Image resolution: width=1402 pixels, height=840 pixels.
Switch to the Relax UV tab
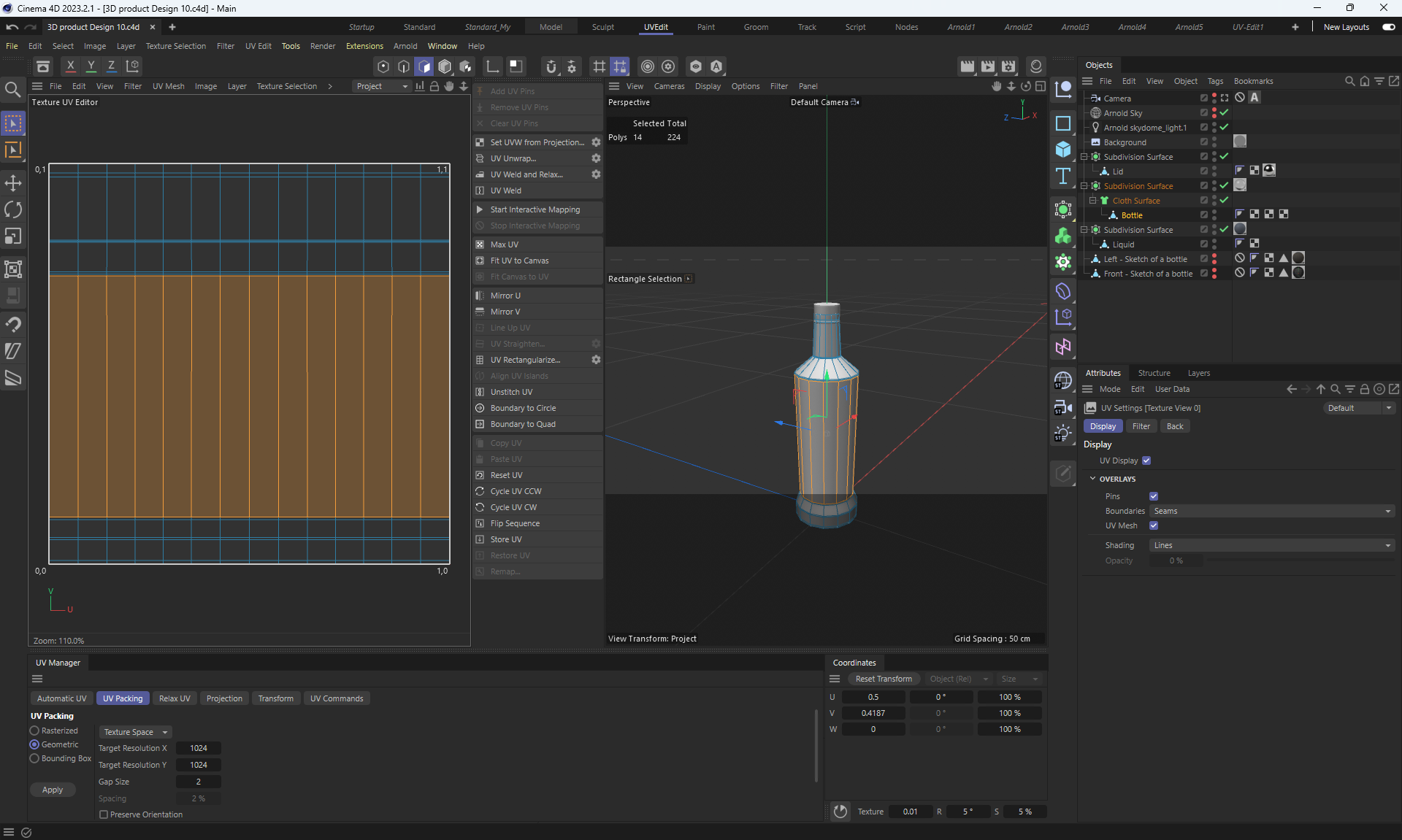(x=175, y=698)
